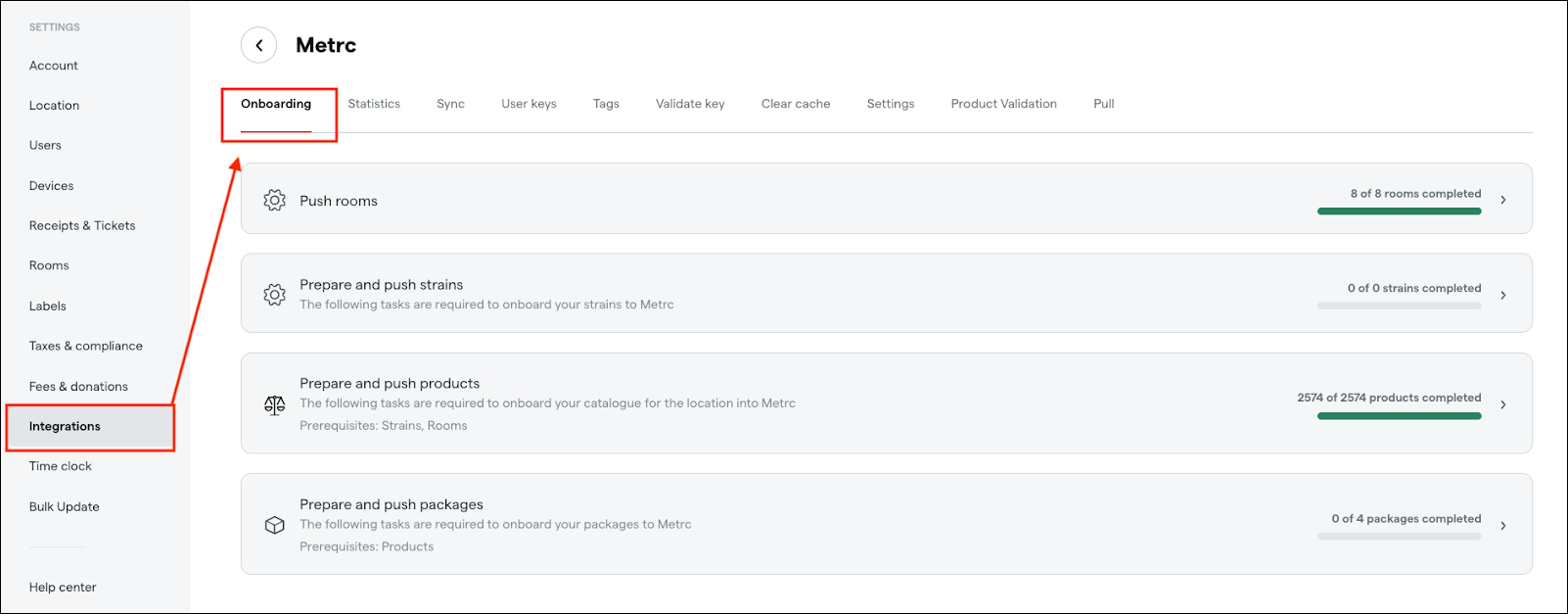Open Bulk Update in the sidebar
The image size is (1568, 614).
point(64,507)
